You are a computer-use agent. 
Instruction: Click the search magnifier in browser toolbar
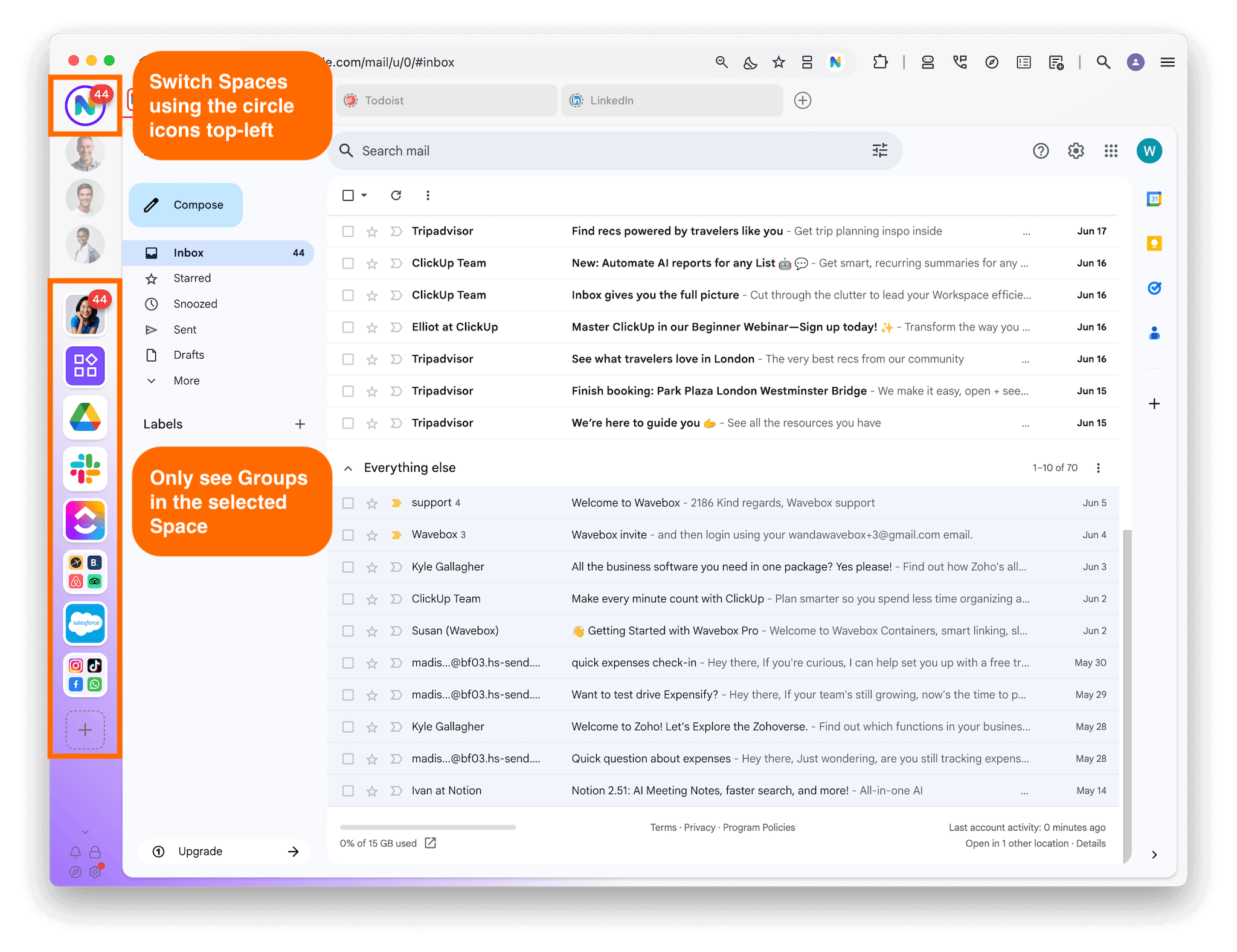coord(1103,62)
